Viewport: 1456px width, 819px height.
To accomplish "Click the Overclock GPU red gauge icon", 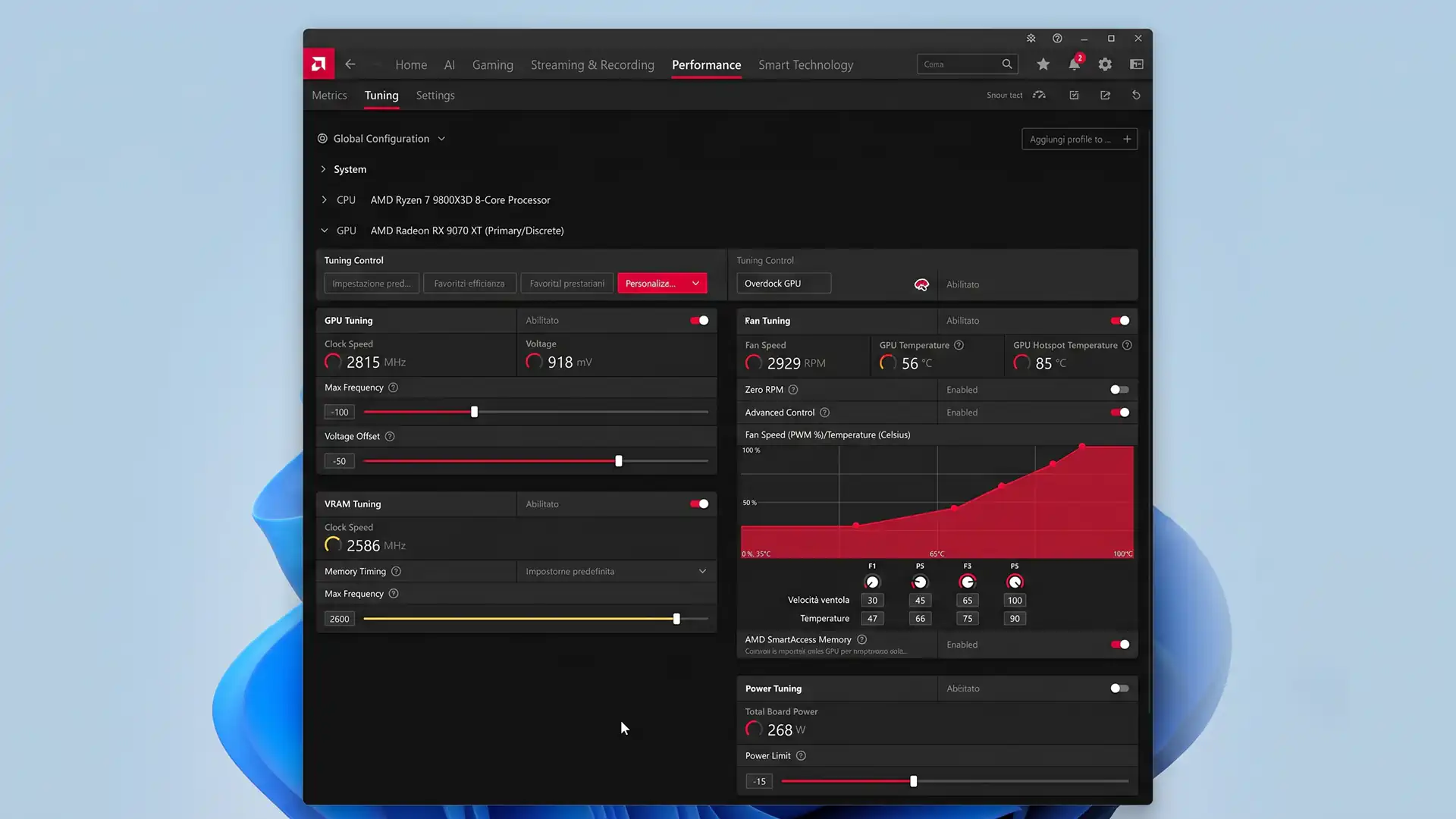I will pos(921,284).
